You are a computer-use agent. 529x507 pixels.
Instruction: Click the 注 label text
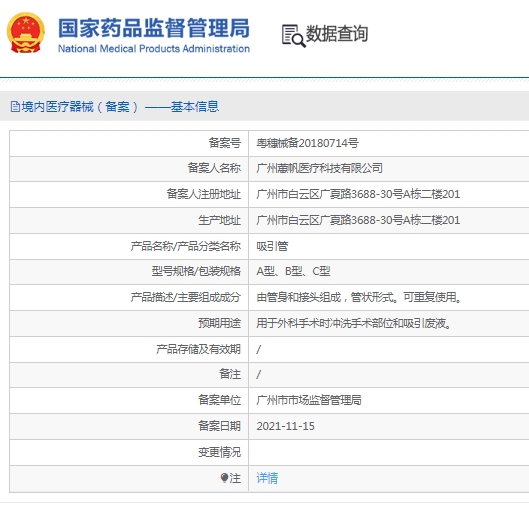tap(235, 478)
